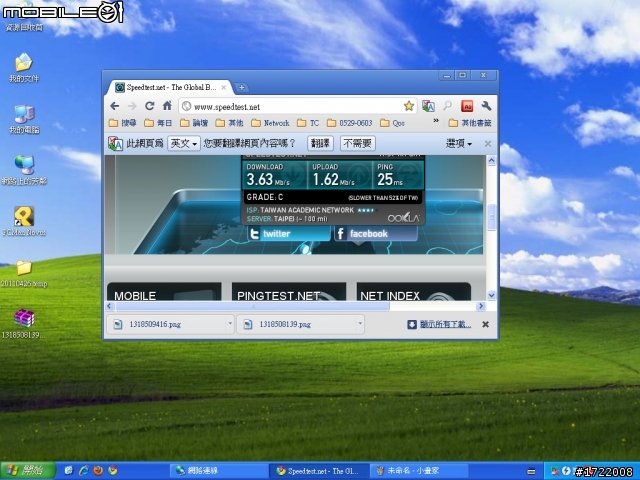640x480 pixels.
Task: Expand the bookmarks bar overflow chevron
Action: click(436, 121)
